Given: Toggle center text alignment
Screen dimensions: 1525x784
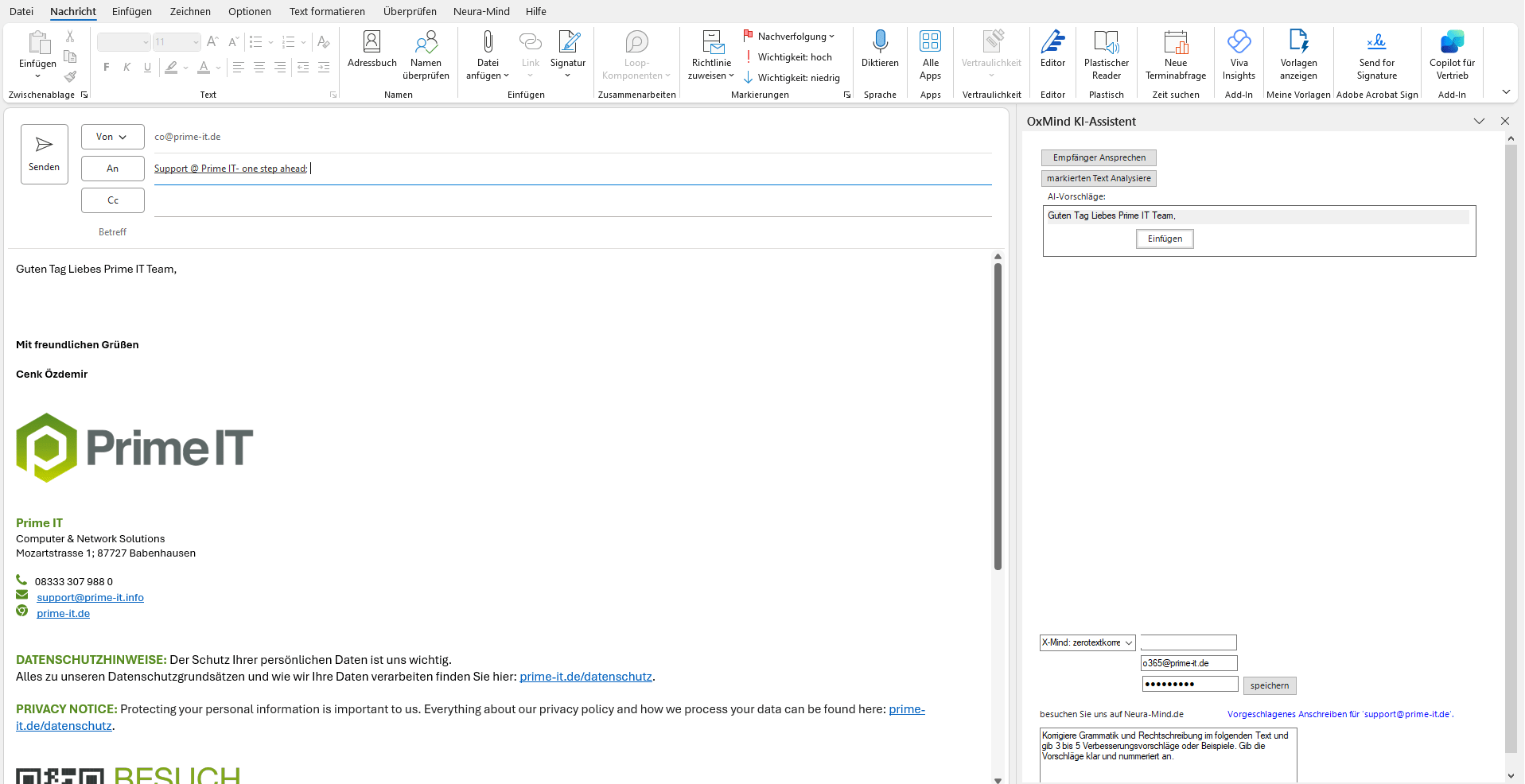Looking at the screenshot, I should tap(259, 68).
